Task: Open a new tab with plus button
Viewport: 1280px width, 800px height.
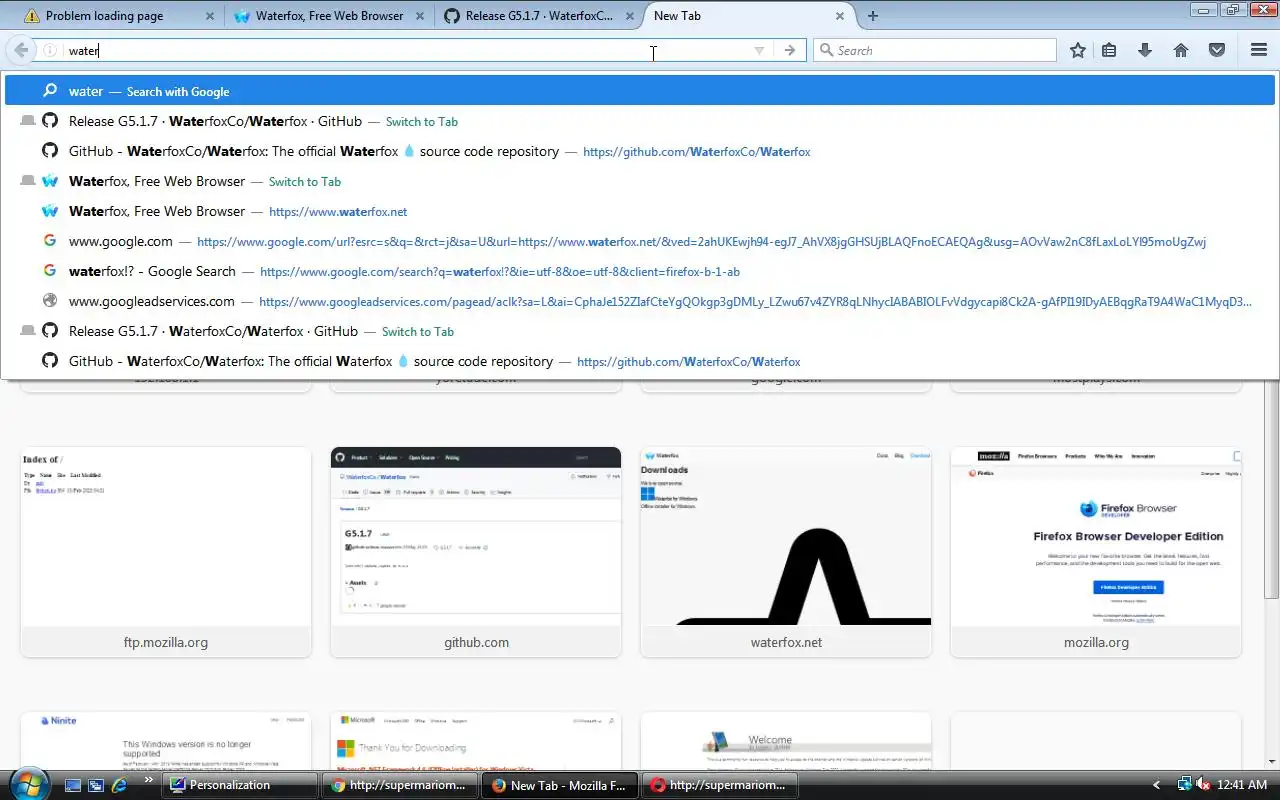Action: [873, 16]
